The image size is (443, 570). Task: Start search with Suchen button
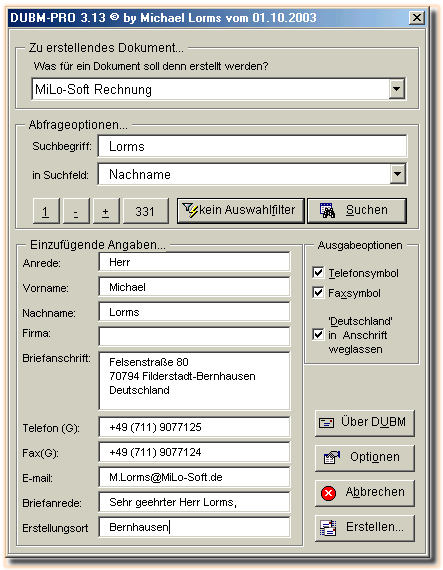pyautogui.click(x=357, y=210)
